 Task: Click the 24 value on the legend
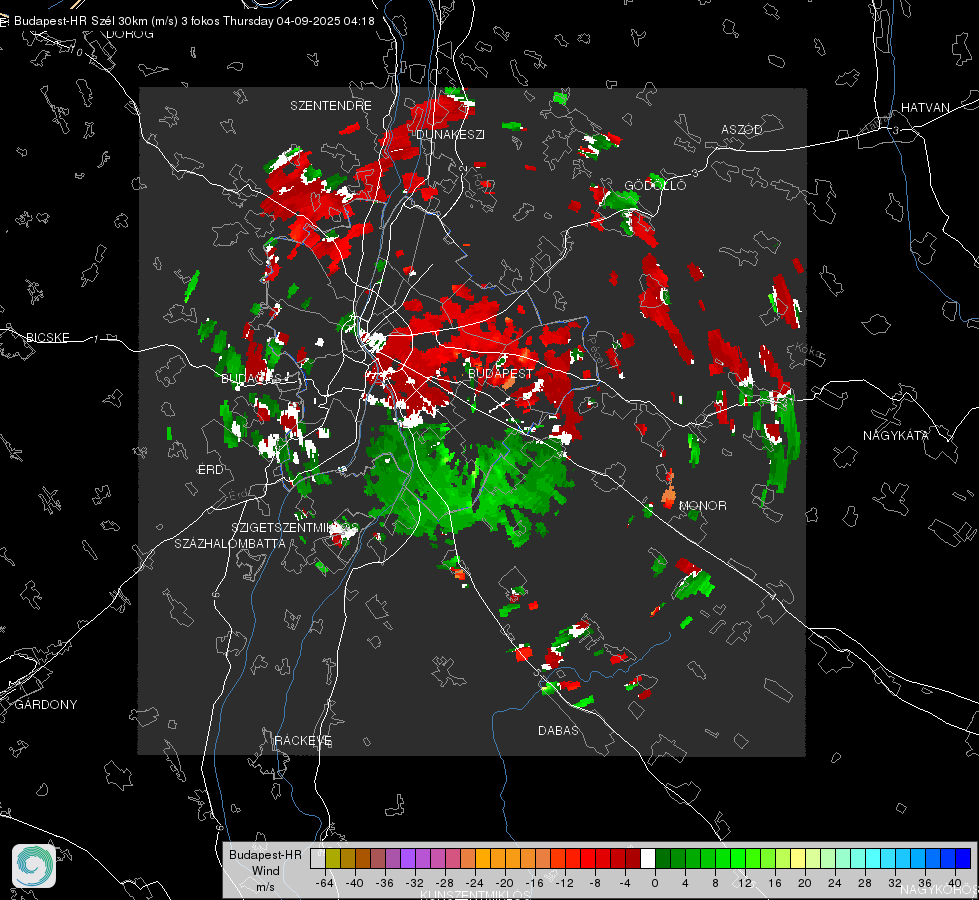[835, 883]
